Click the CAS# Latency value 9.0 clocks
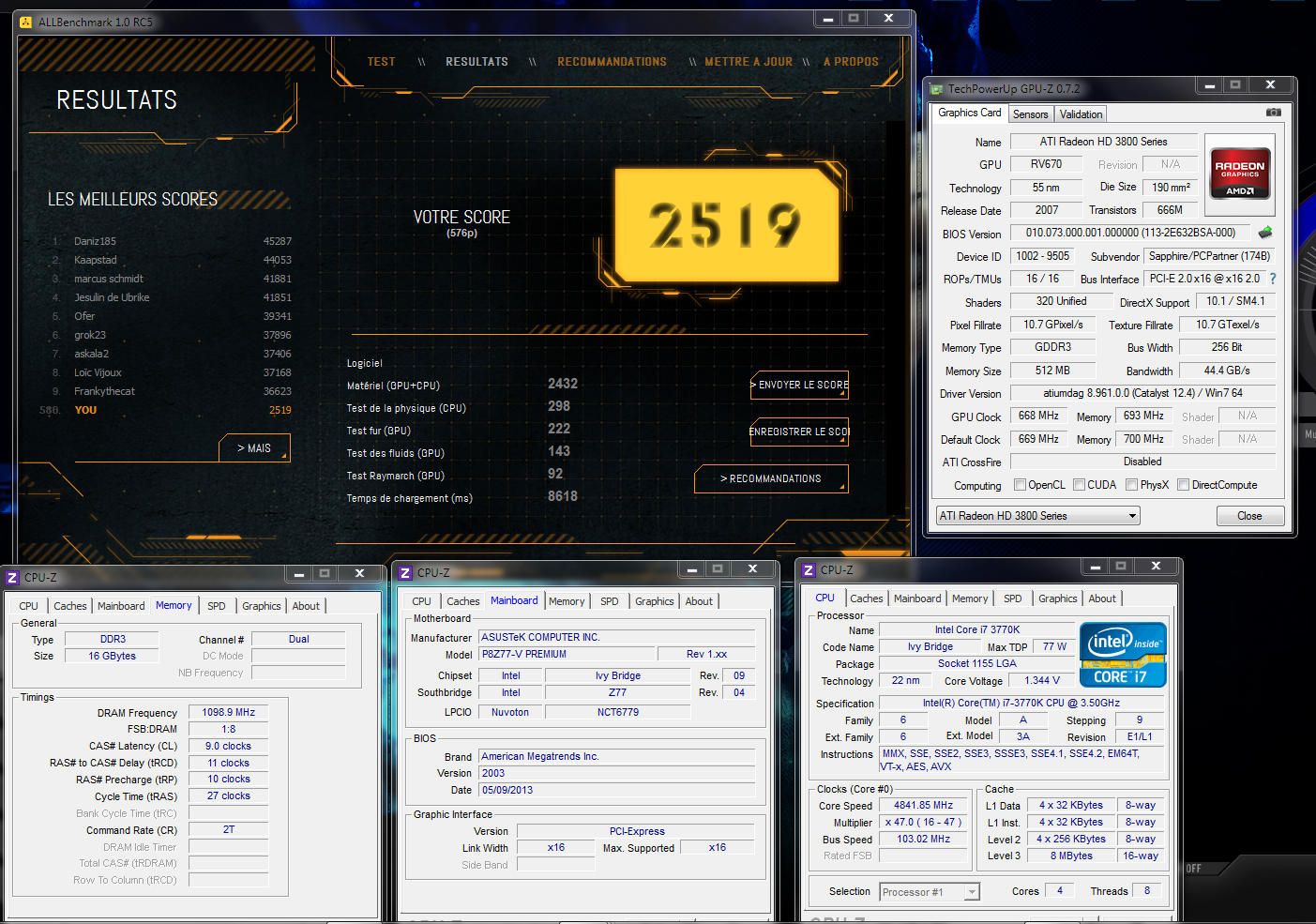This screenshot has height=924, width=1316. (229, 746)
